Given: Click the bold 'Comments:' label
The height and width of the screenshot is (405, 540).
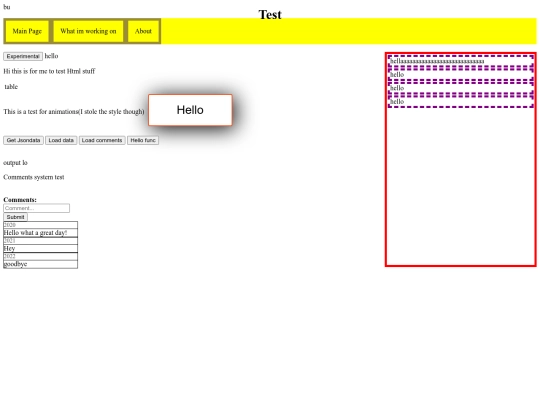Looking at the screenshot, I should pos(20,200).
